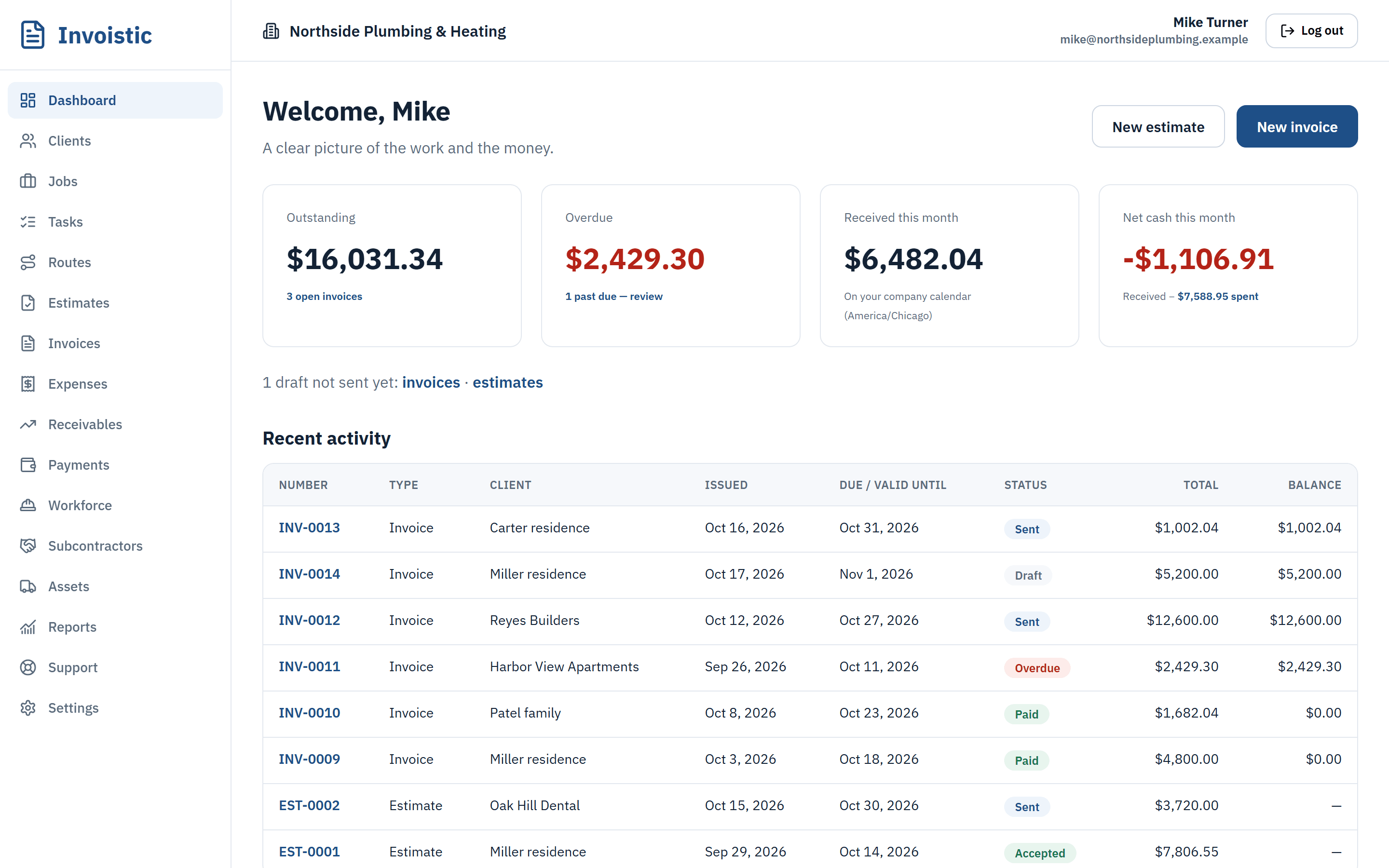Go to Receivables in the sidebar
This screenshot has height=868, width=1389.
[115, 424]
